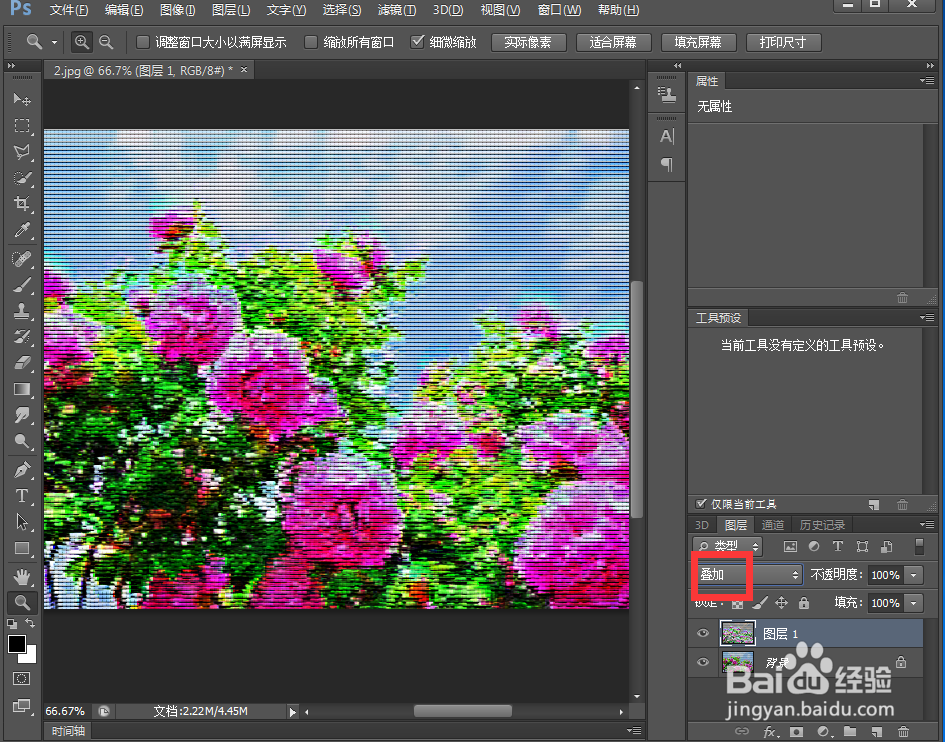Screen dimensions: 945x742
Task: Select the Smudge tool
Action: (x=22, y=415)
